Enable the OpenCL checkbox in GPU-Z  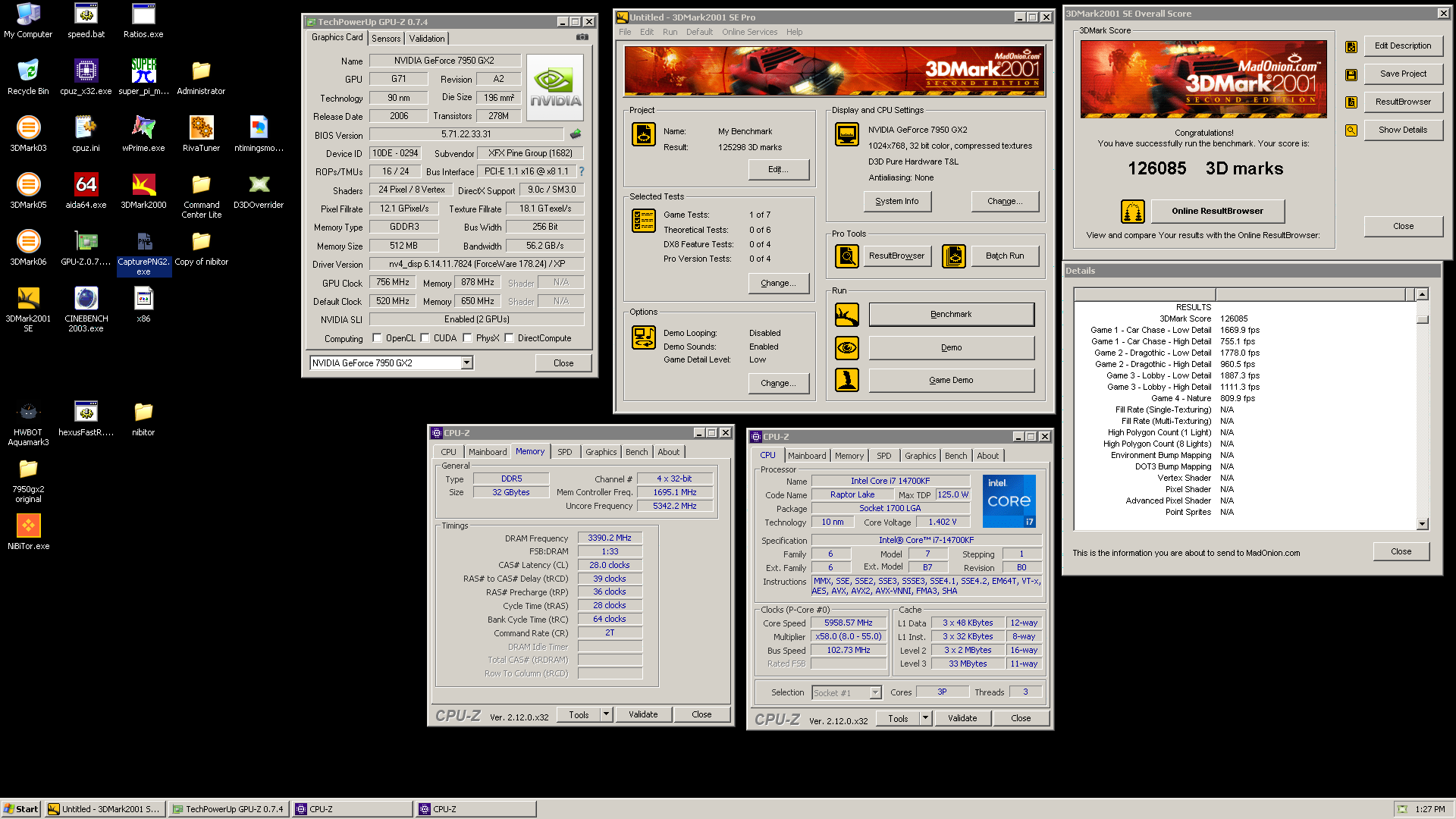[x=377, y=338]
